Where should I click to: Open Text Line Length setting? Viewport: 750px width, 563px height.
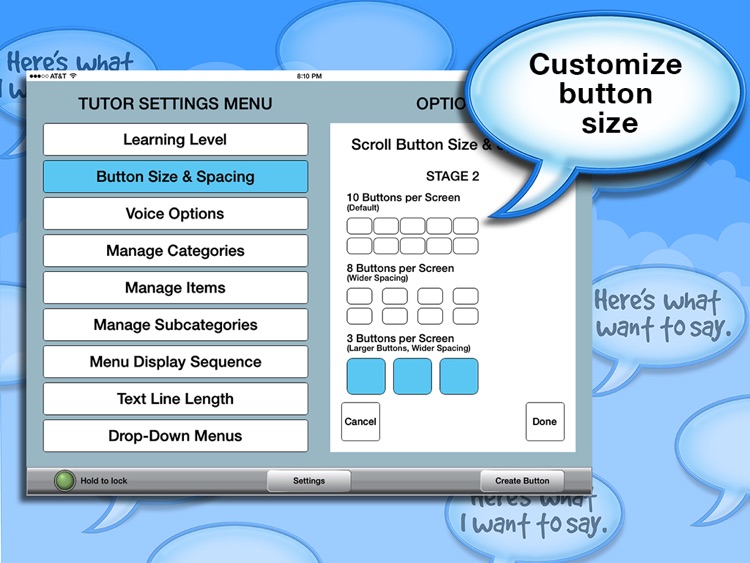175,398
